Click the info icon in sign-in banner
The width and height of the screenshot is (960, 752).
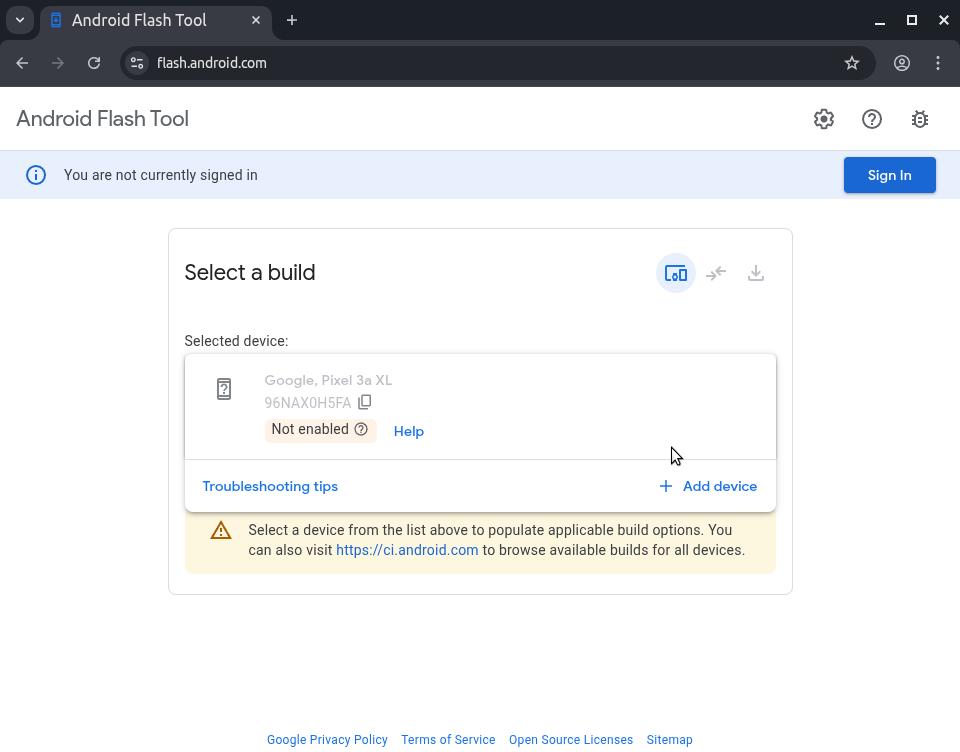click(x=36, y=175)
